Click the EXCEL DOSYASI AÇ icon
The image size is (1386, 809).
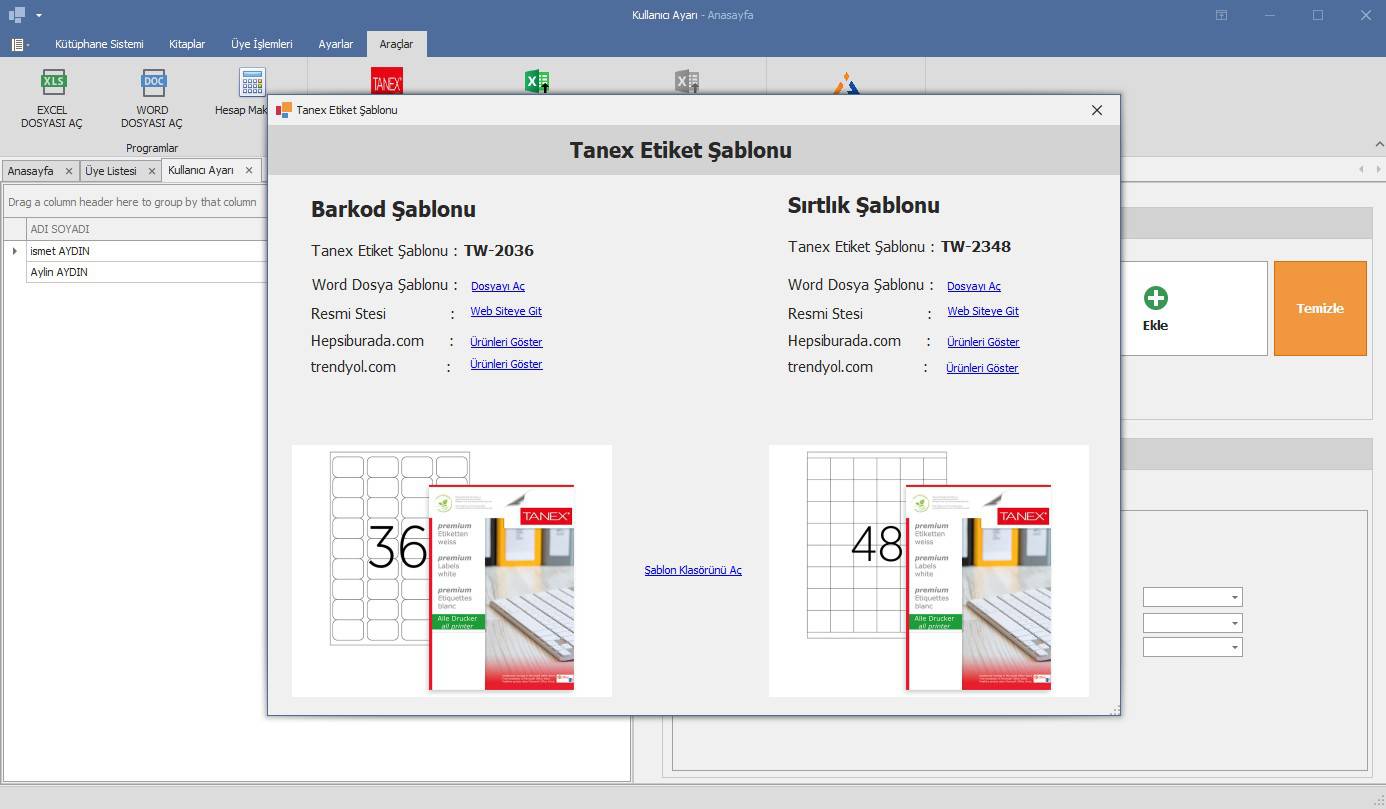coord(52,84)
